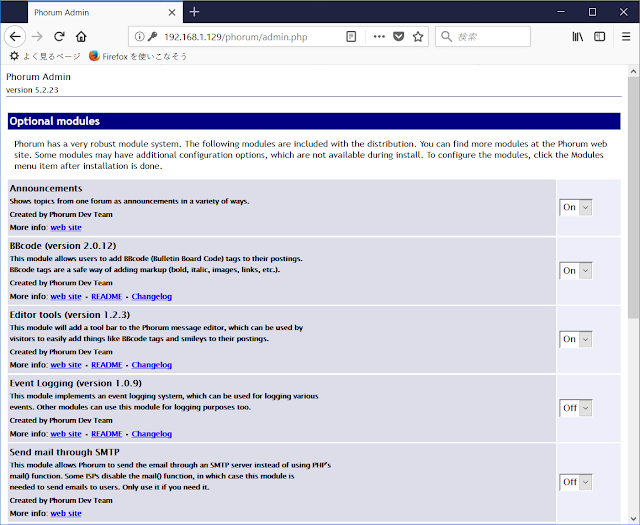This screenshot has width=640, height=525.
Task: Click the vertical scrollbar thumb
Action: [x=633, y=198]
